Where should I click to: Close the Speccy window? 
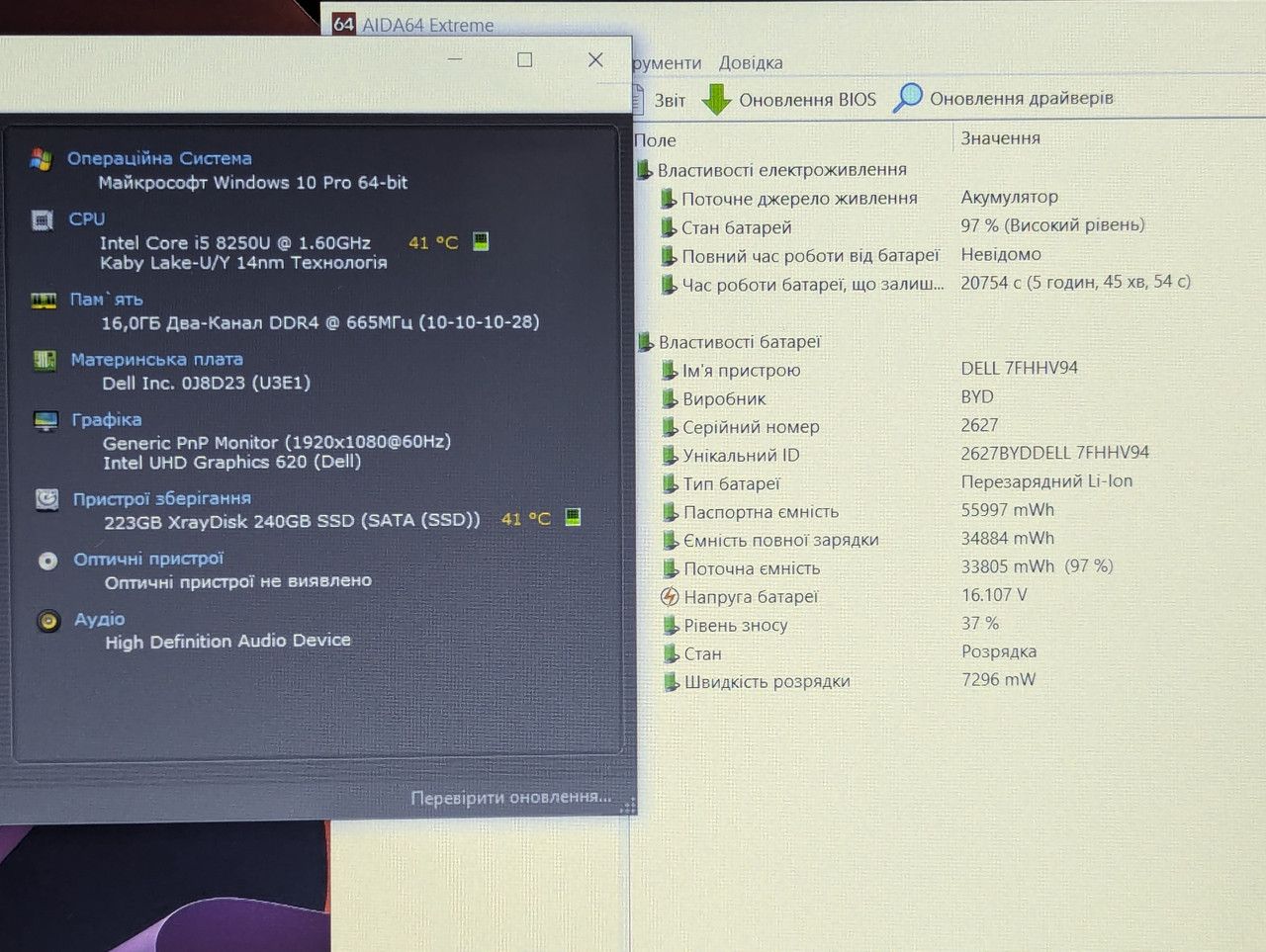595,60
